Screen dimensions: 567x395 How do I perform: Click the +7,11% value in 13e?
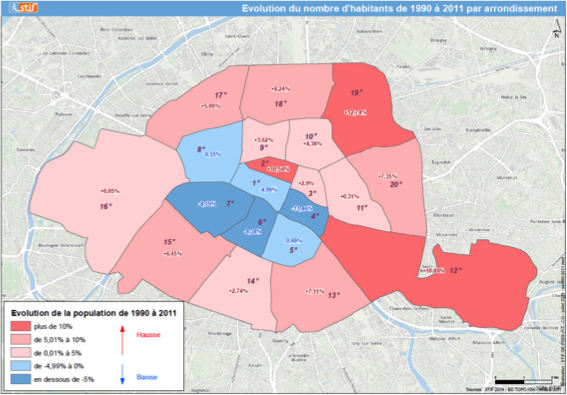[x=315, y=291]
